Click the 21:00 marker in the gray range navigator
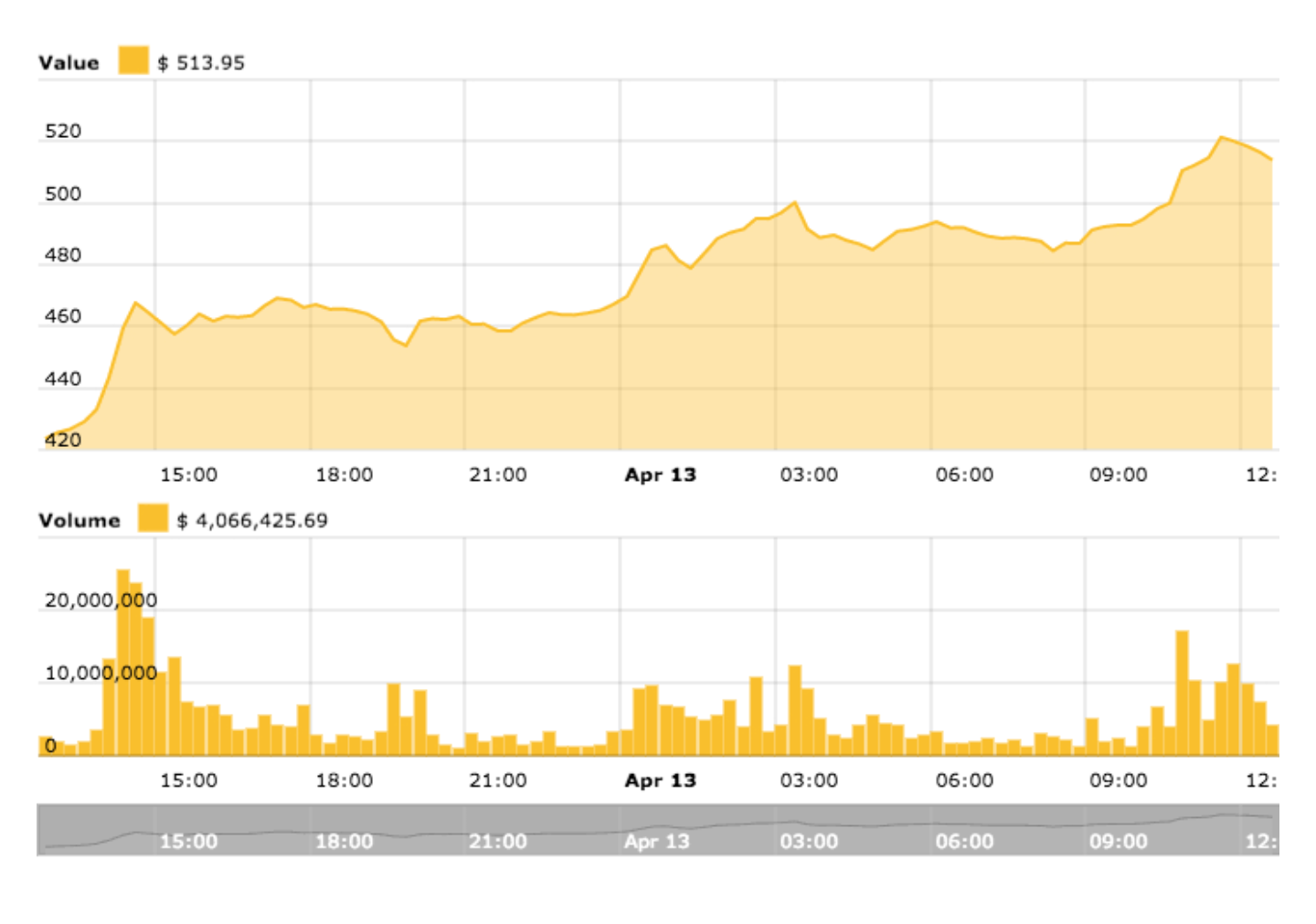The height and width of the screenshot is (924, 1316). coord(498,841)
